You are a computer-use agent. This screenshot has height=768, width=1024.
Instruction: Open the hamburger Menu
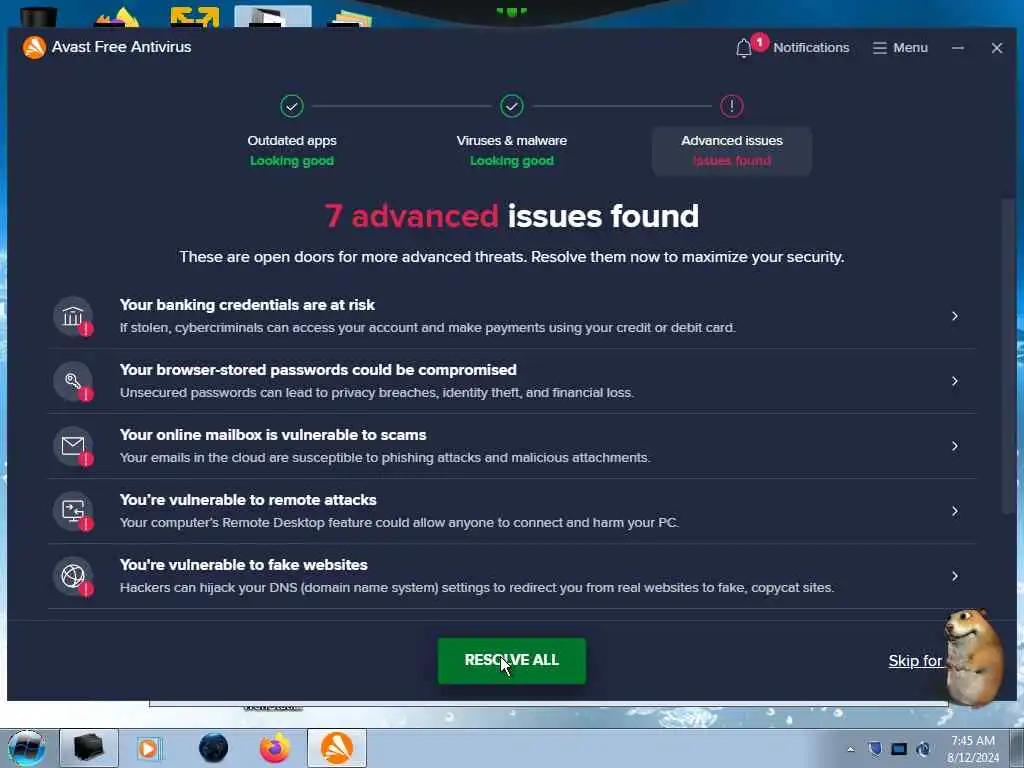point(900,48)
